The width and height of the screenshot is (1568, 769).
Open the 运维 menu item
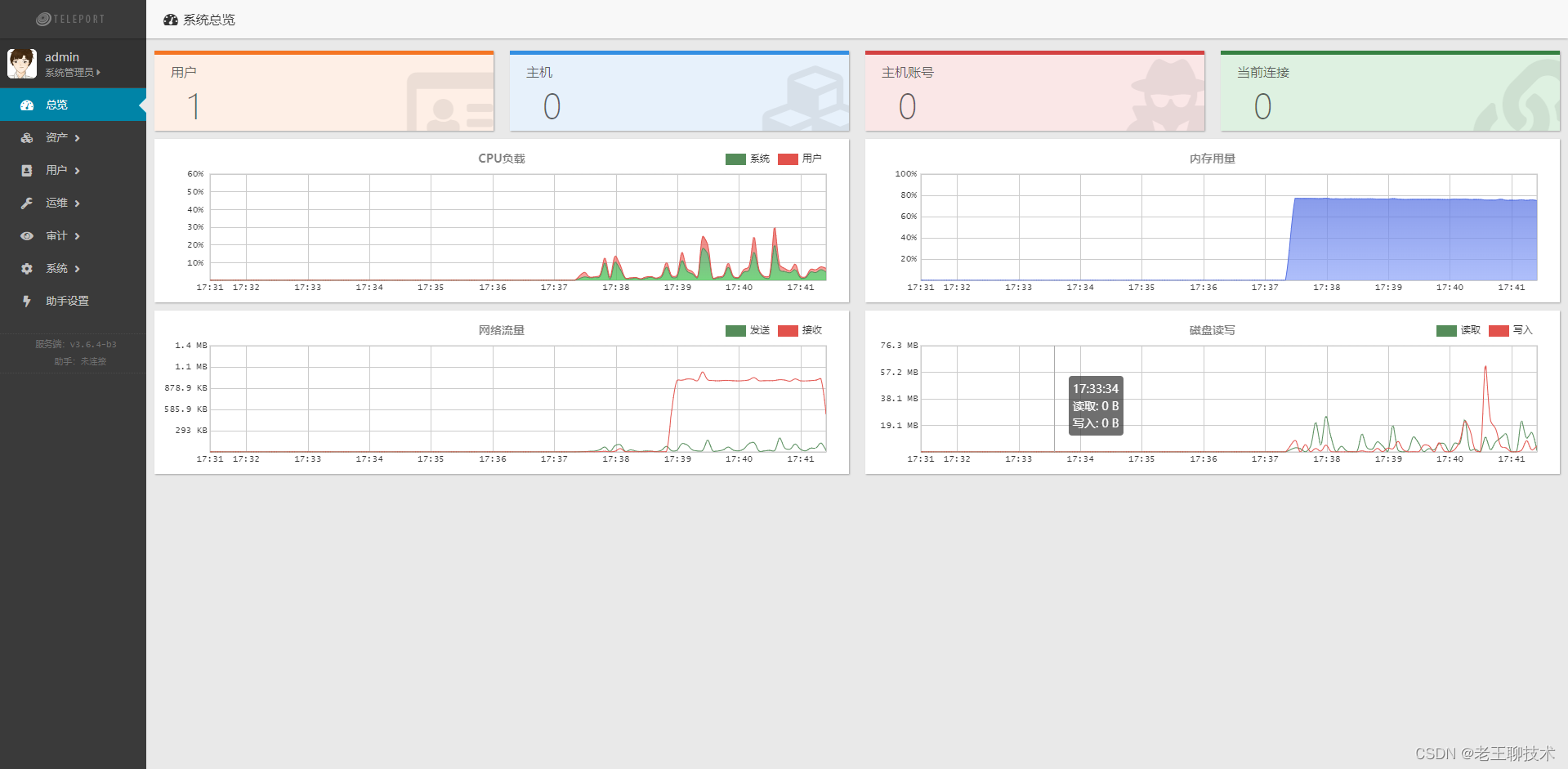[73, 203]
